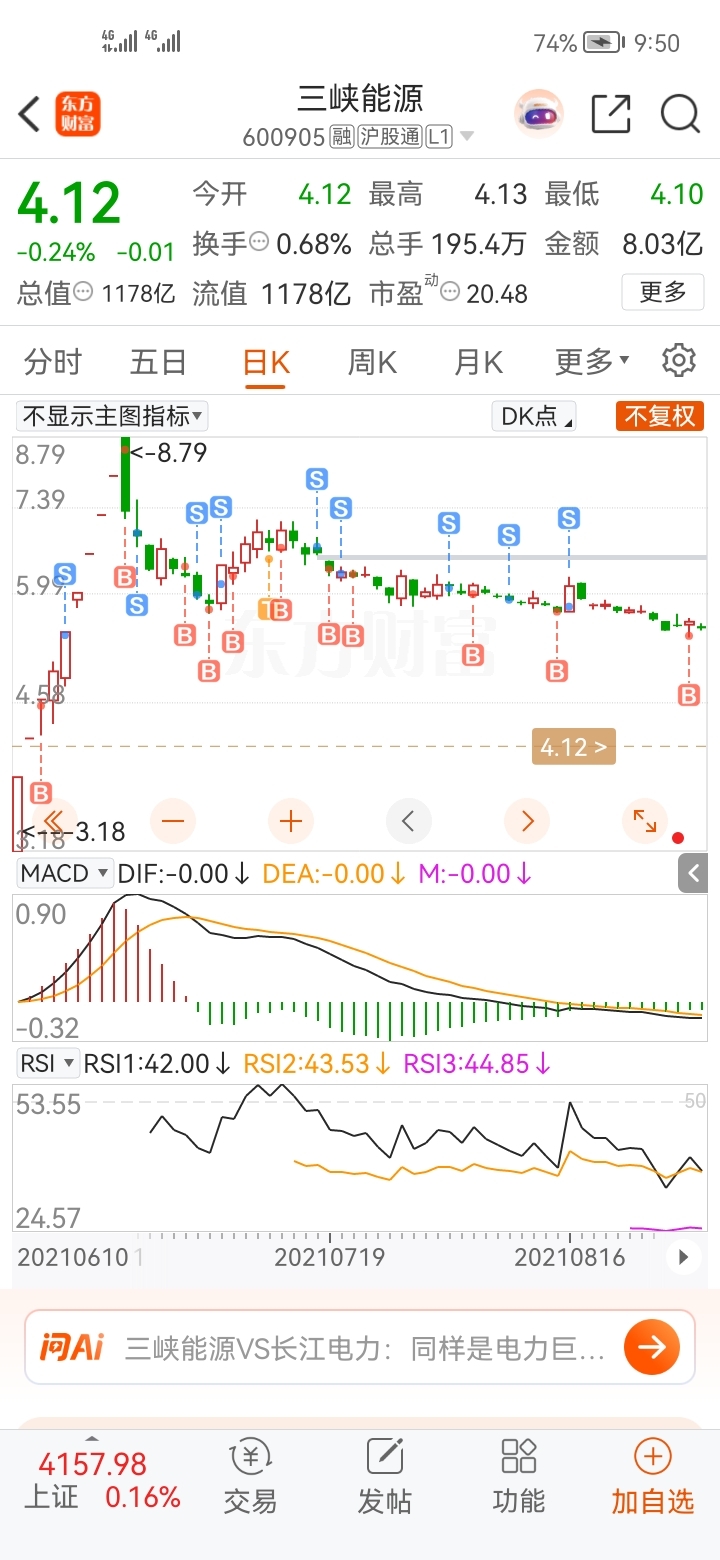Screen dimensions: 720x1560
Task: Open 不显示主图指标 indicator dropdown
Action: point(111,416)
